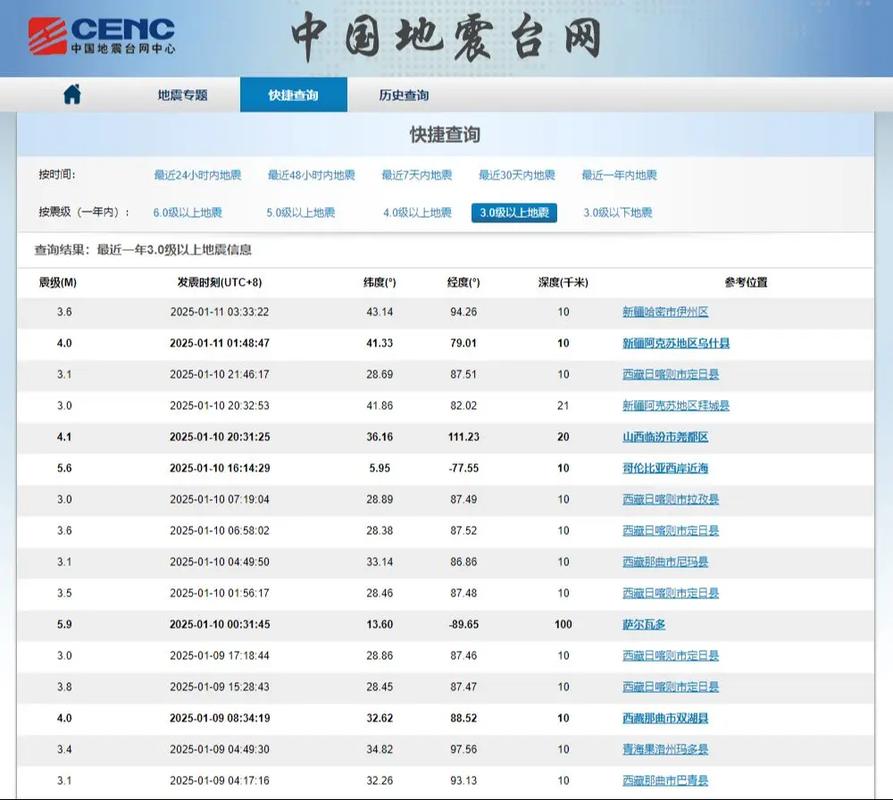Select magnitude 6.0 and above filter
This screenshot has height=800, width=893.
coord(186,212)
